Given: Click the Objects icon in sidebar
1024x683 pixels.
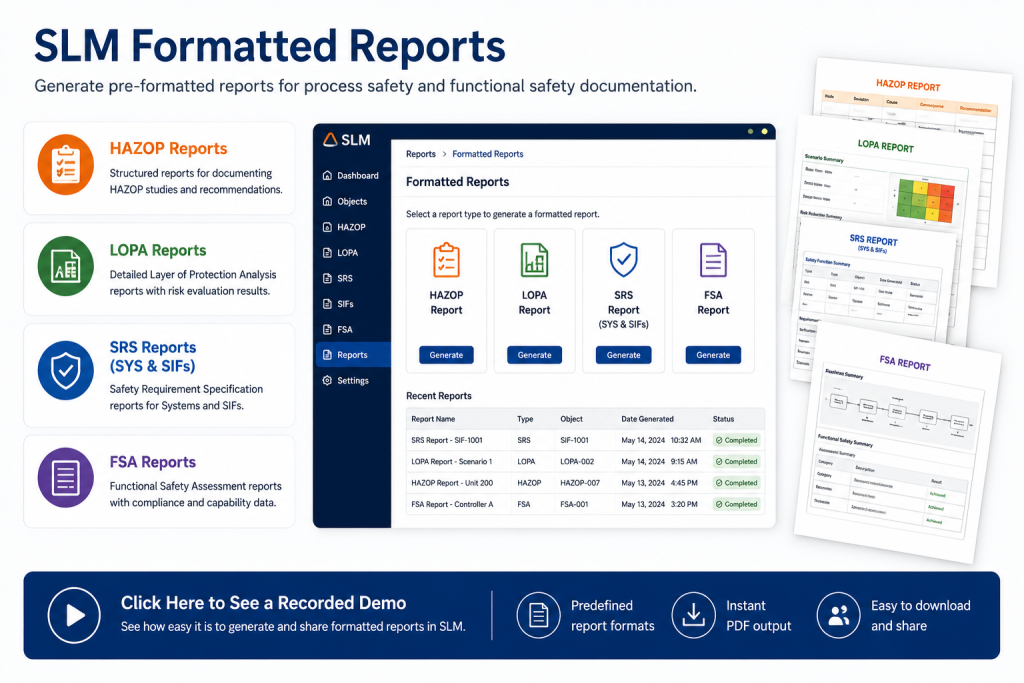Looking at the screenshot, I should click(327, 201).
